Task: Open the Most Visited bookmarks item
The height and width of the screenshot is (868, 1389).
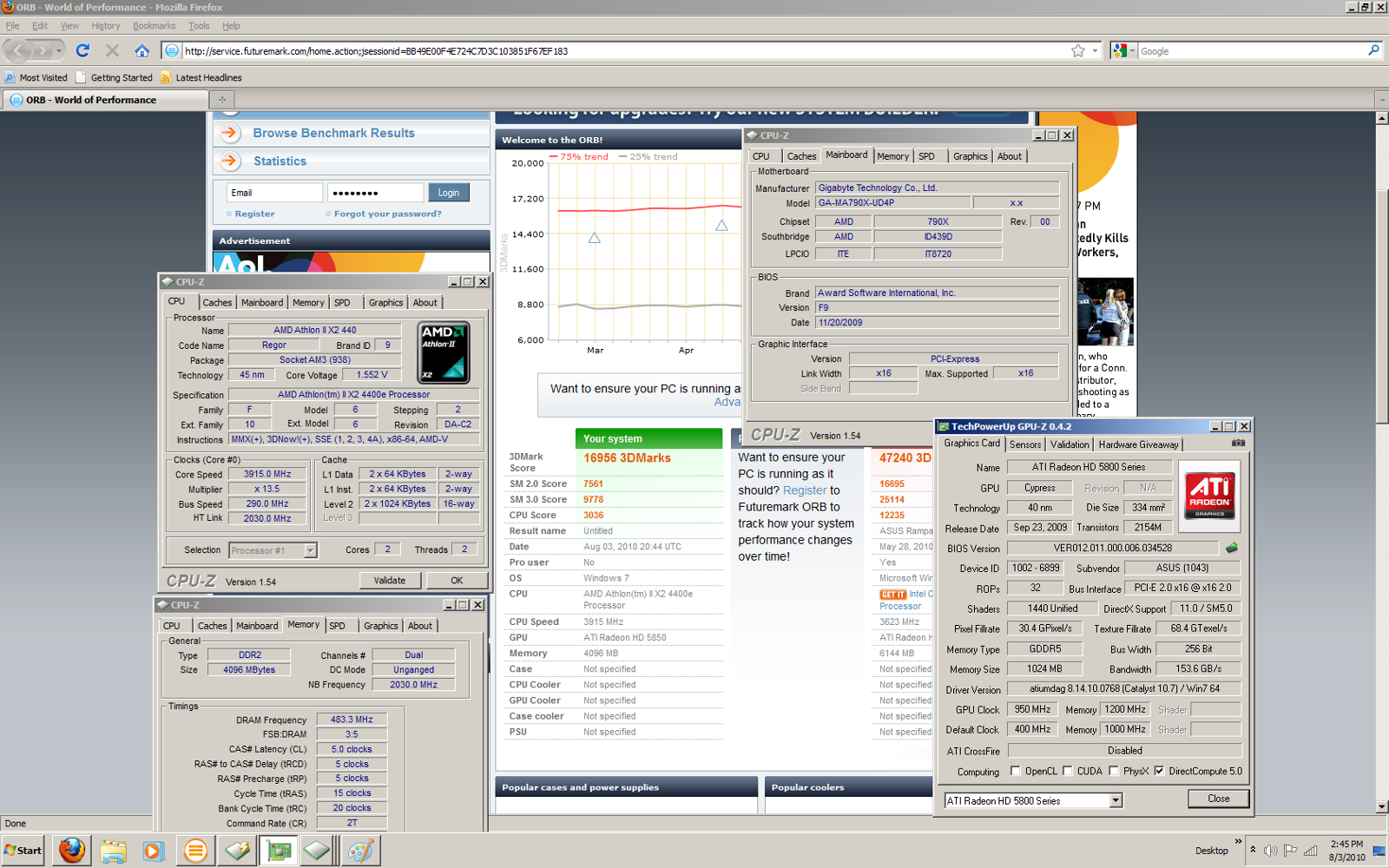Action: coord(36,77)
